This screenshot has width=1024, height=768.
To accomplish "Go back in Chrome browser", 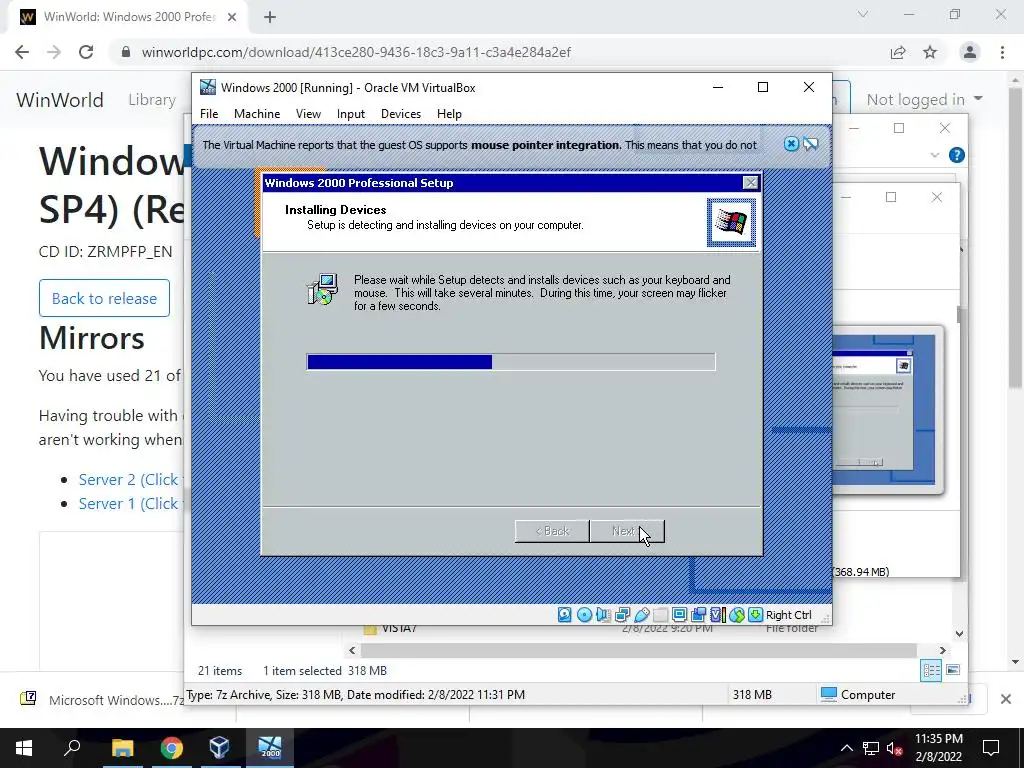I will tap(22, 52).
